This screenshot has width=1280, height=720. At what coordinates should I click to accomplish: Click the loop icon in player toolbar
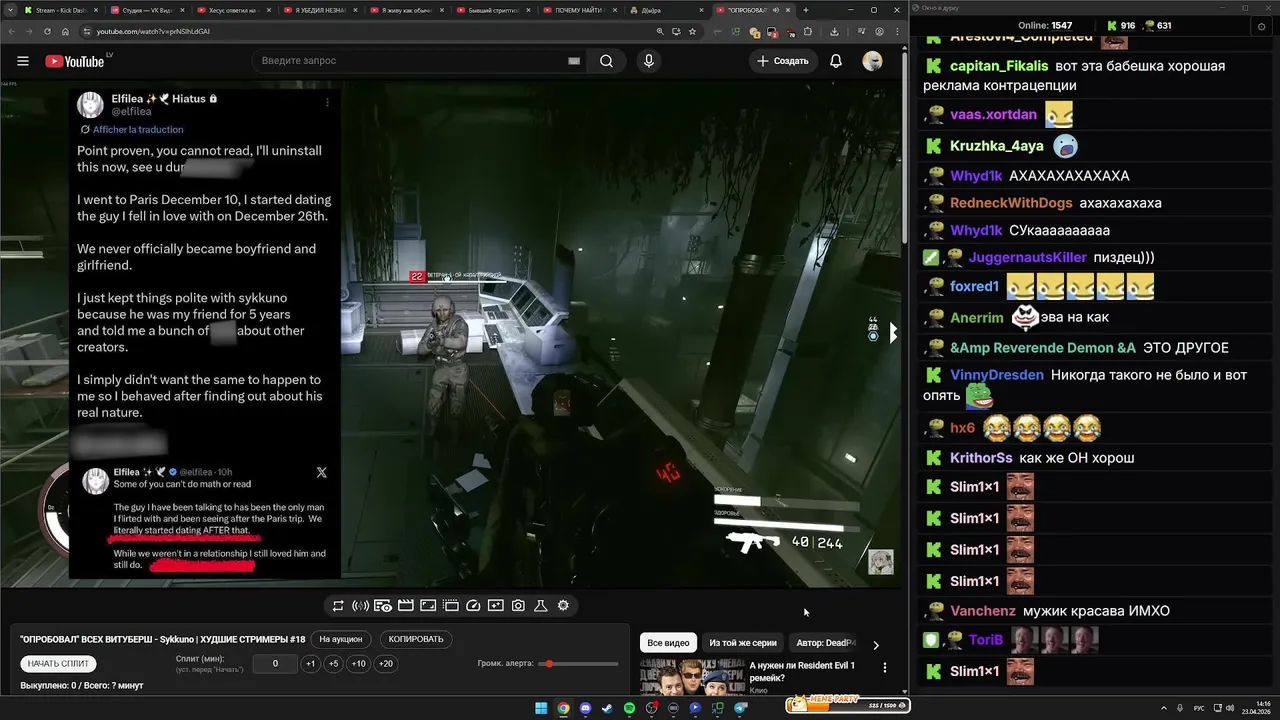(338, 605)
